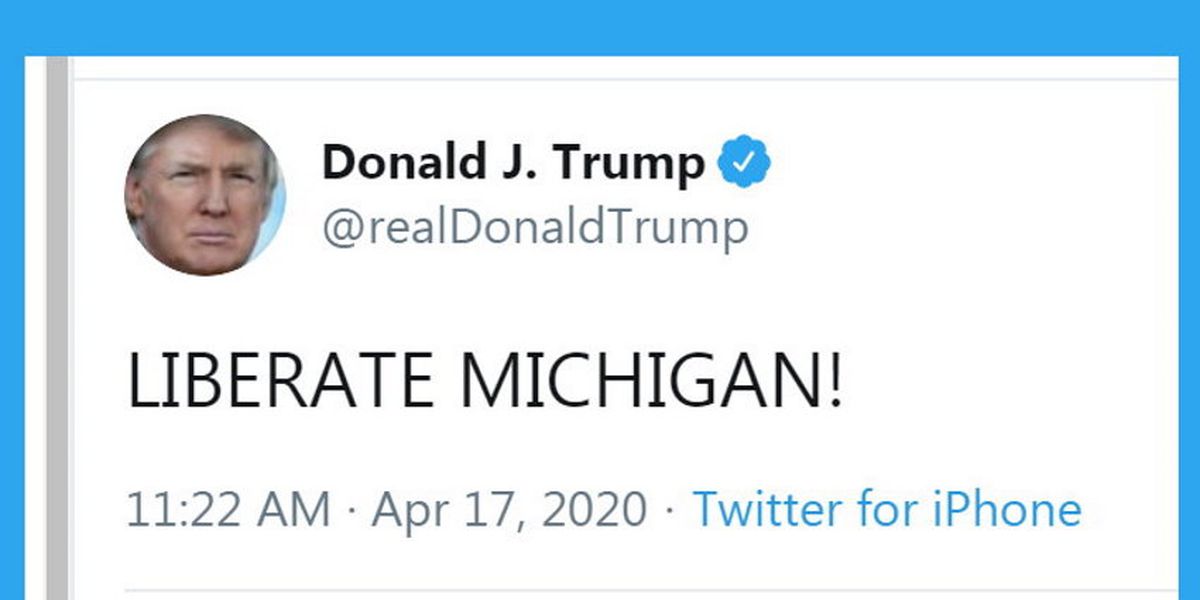Select the Apr 17, 2020 date

[509, 510]
